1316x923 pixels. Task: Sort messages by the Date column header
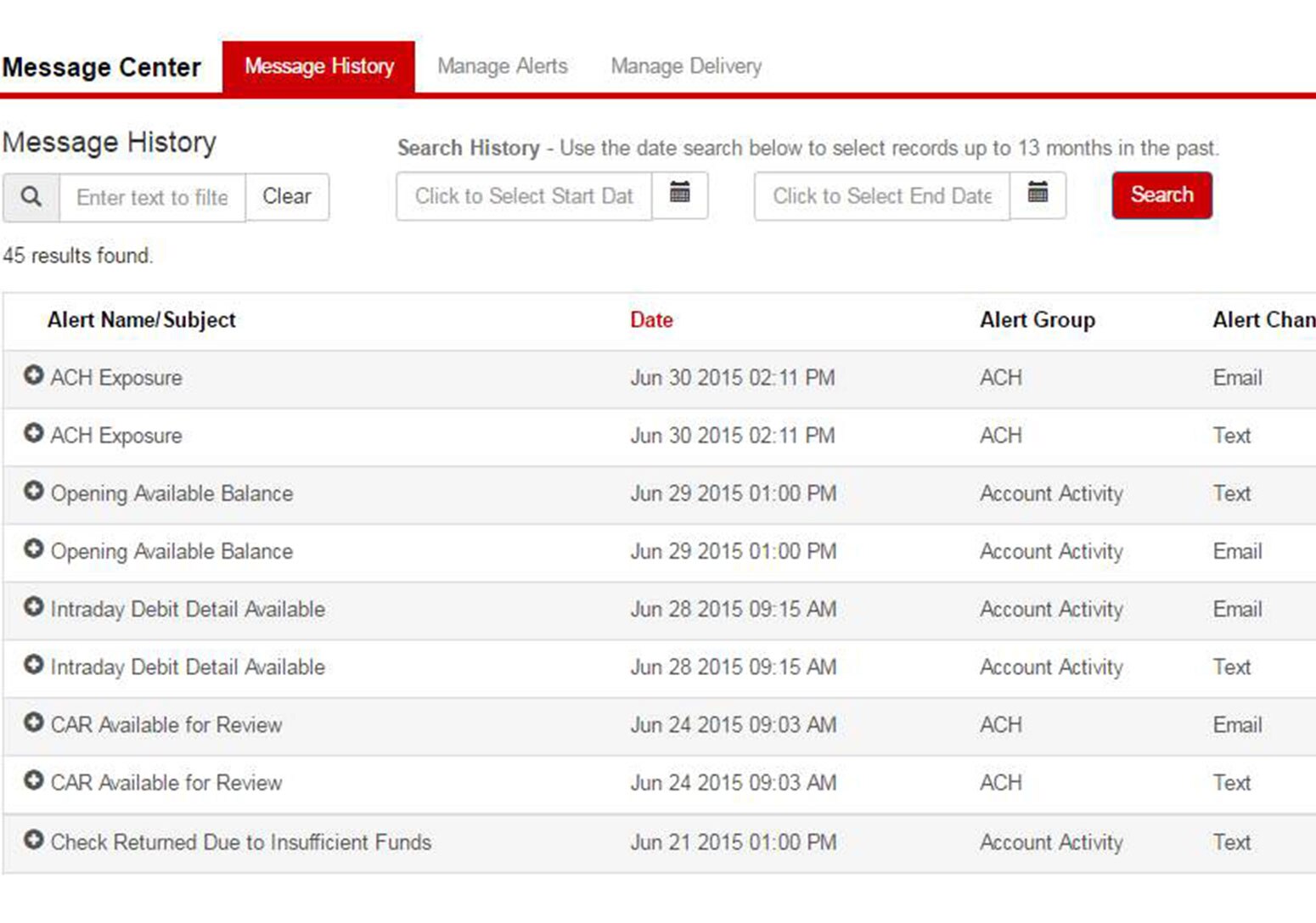[651, 320]
